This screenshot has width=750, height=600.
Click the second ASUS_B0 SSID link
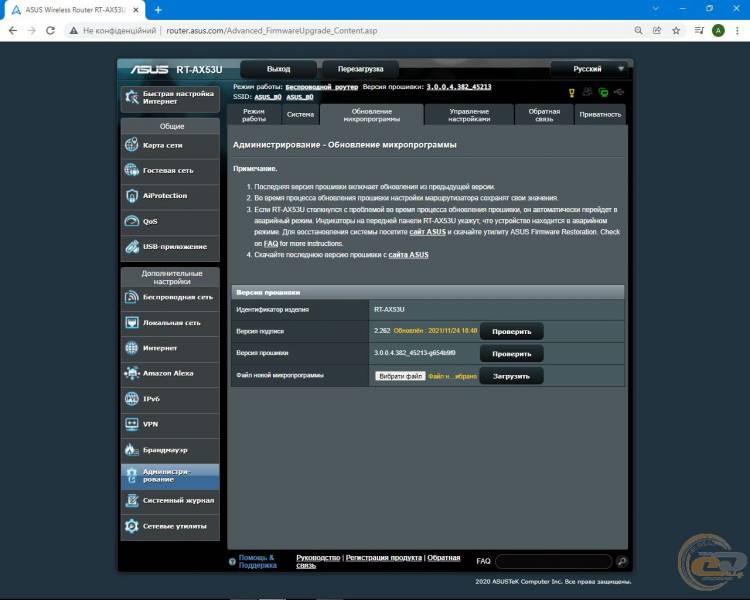300,97
